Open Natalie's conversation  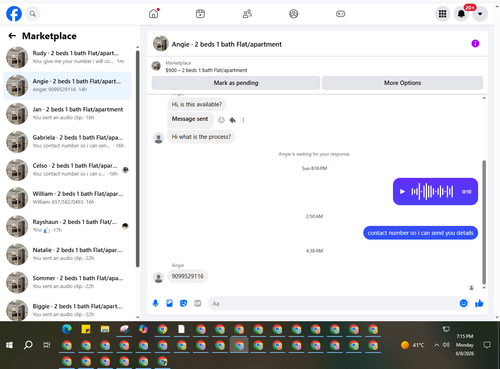pyautogui.click(x=67, y=254)
